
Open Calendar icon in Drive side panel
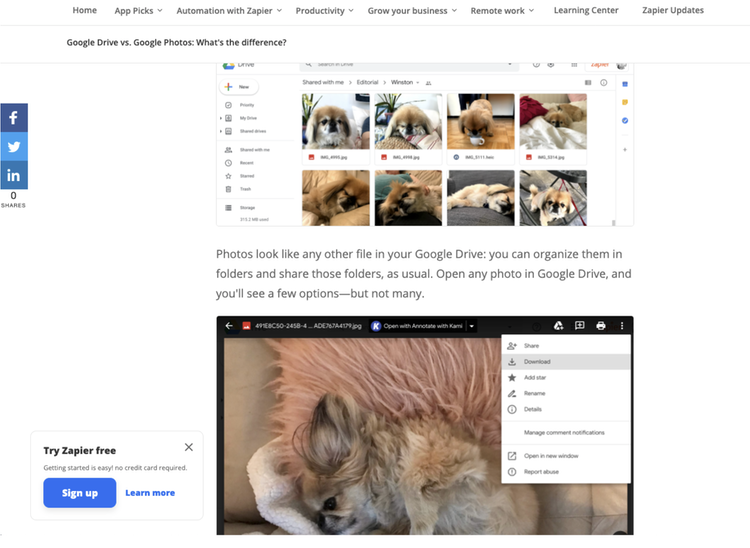tap(625, 84)
